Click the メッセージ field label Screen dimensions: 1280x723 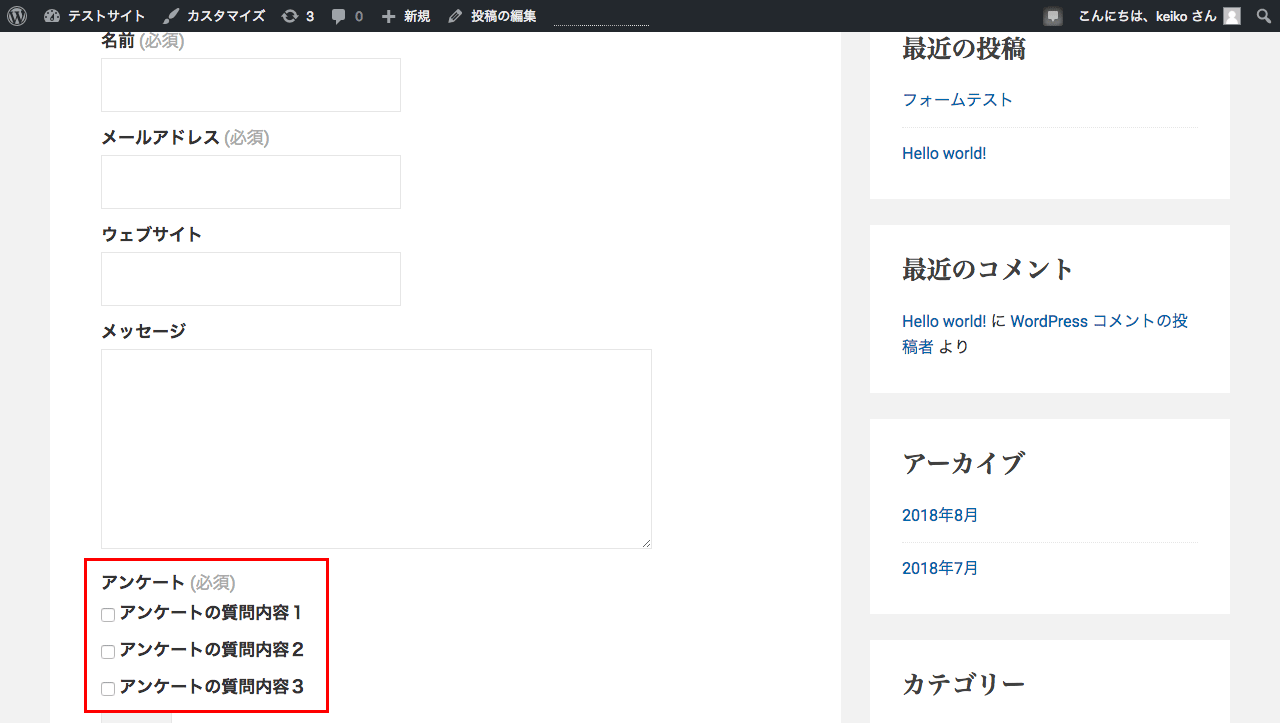(143, 332)
